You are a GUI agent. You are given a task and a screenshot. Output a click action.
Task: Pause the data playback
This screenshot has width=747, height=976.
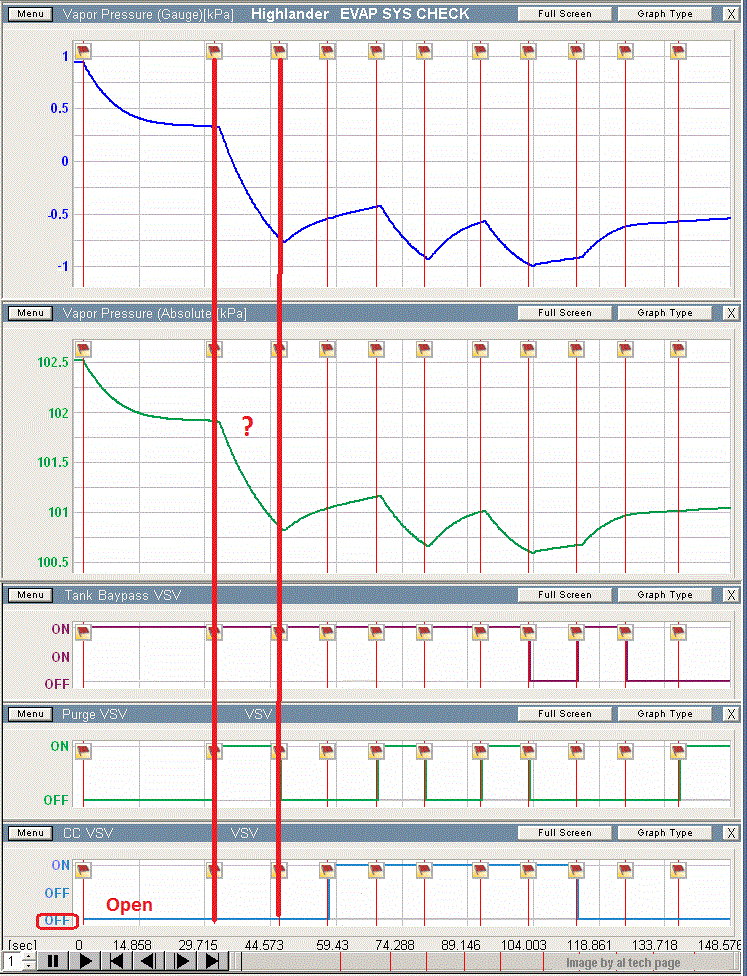(54, 961)
